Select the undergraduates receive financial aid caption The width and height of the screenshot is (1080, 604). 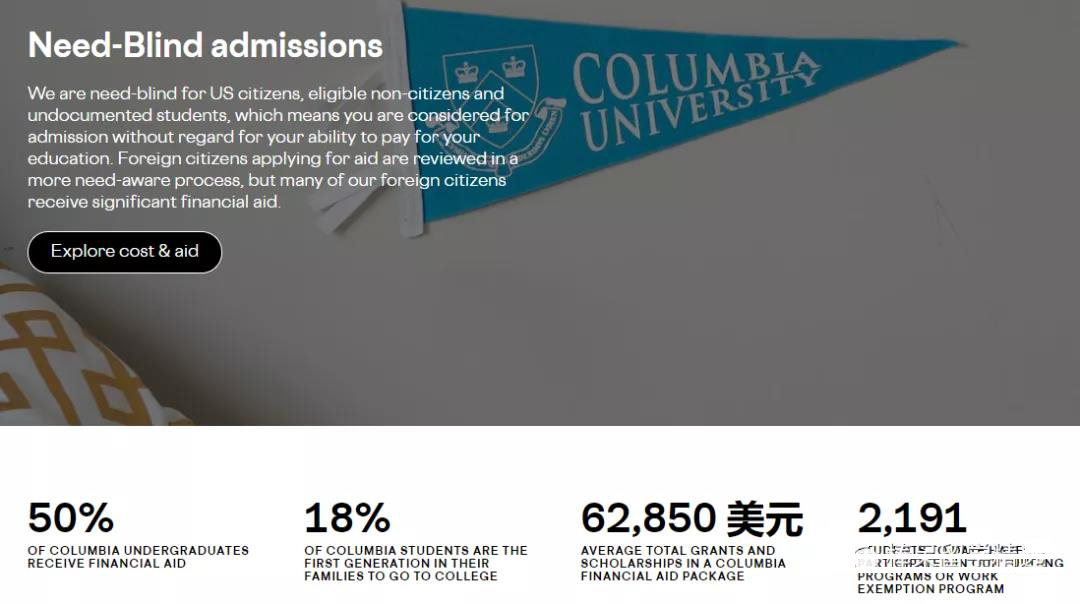[138, 557]
